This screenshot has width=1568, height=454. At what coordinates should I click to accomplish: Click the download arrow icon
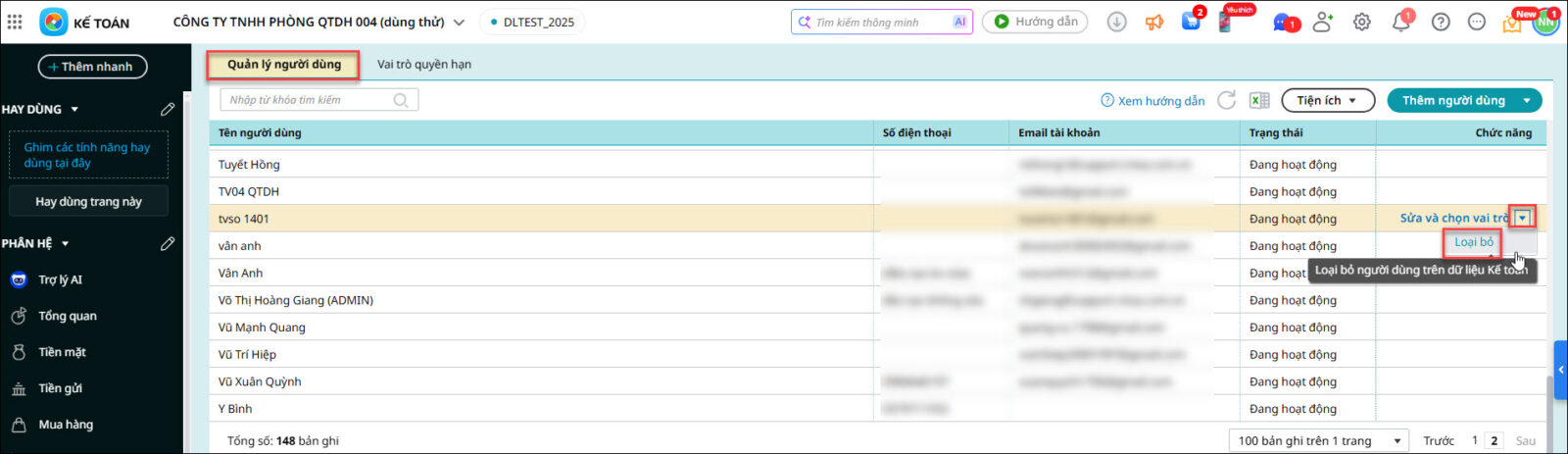point(1116,22)
